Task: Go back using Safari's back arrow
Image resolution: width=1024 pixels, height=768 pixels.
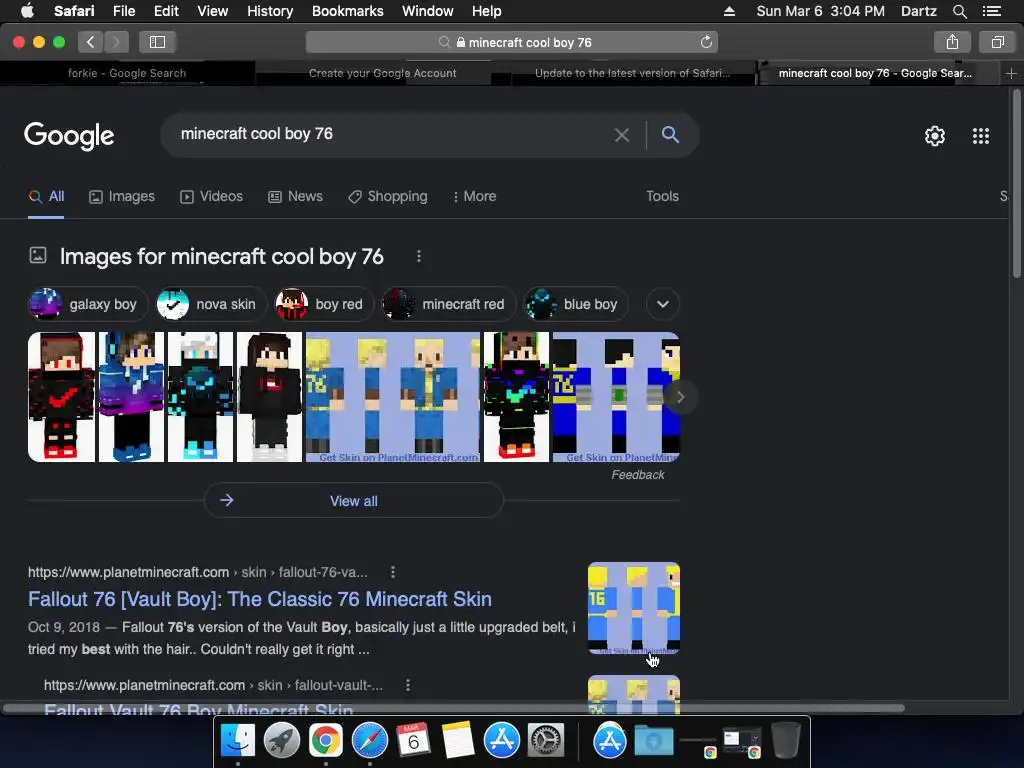Action: point(91,42)
